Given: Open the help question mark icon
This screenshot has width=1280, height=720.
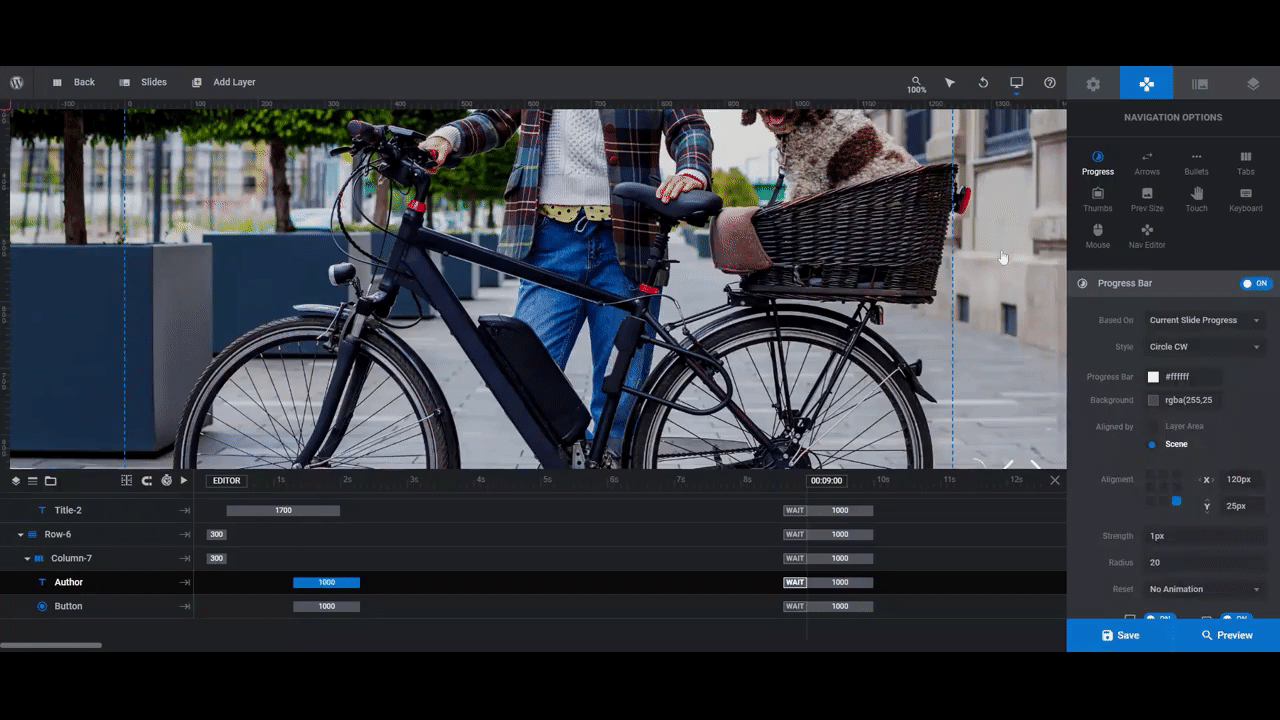Looking at the screenshot, I should (1050, 82).
